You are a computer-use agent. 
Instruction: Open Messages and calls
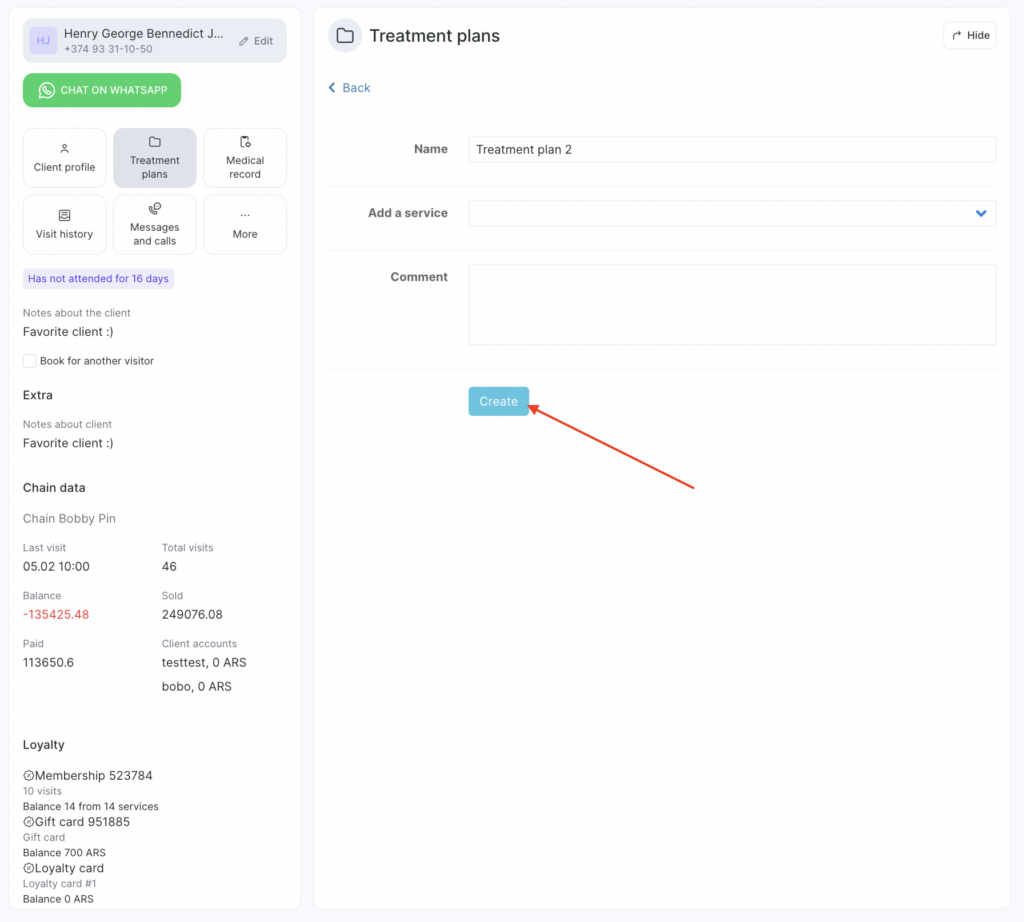pyautogui.click(x=154, y=225)
